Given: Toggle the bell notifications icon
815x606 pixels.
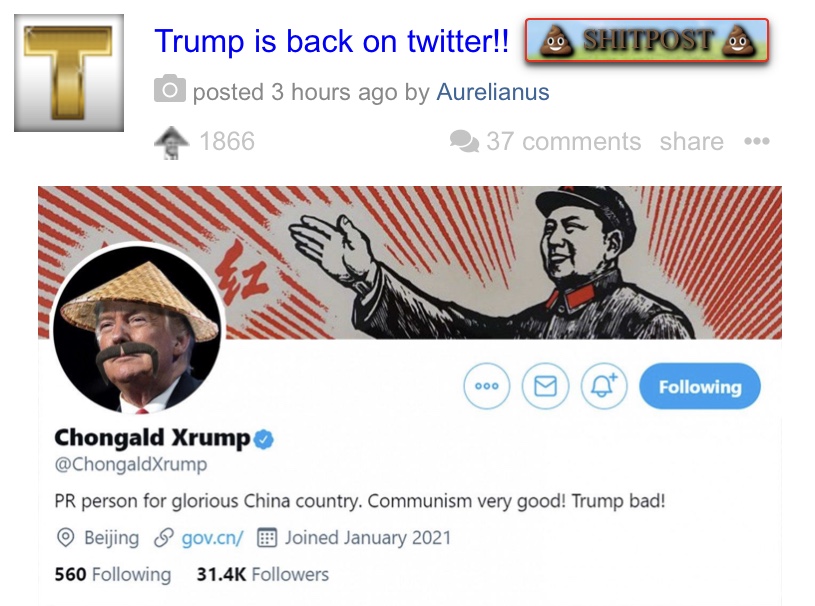Looking at the screenshot, I should [604, 386].
